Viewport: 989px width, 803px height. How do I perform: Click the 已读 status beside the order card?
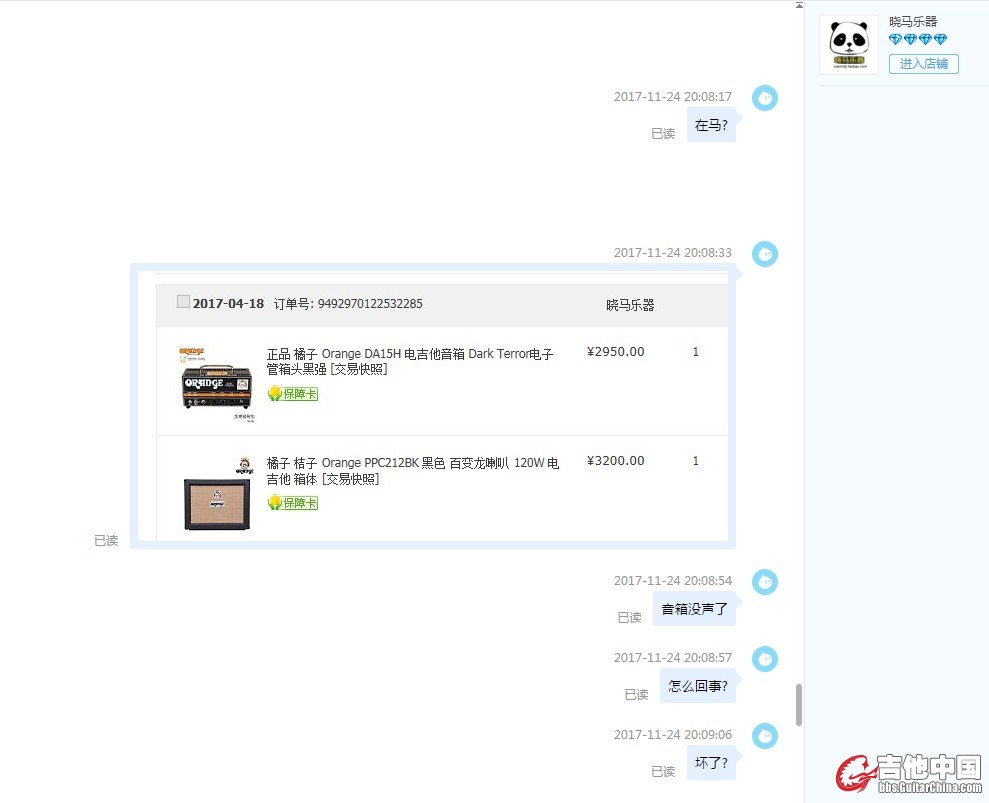click(106, 541)
